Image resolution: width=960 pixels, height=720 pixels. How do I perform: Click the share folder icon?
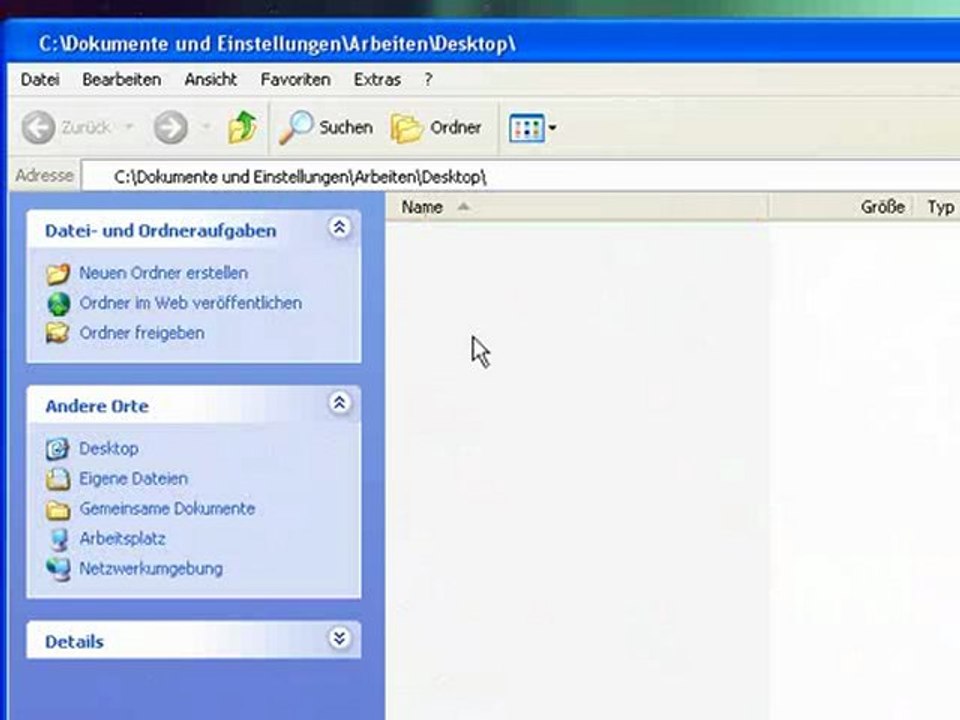[58, 333]
